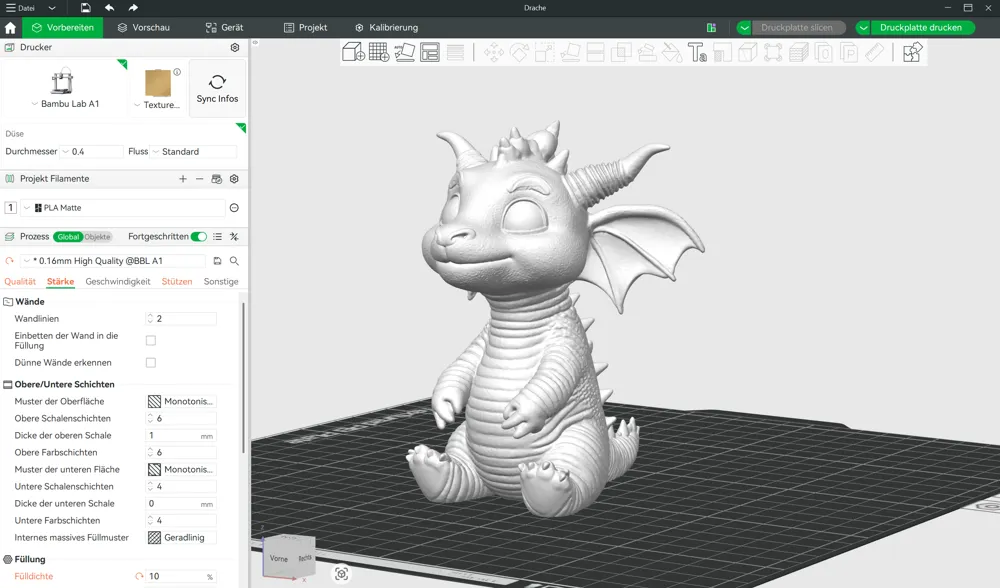Switch to the Kalibrierung tab
This screenshot has width=1000, height=588.
[386, 27]
